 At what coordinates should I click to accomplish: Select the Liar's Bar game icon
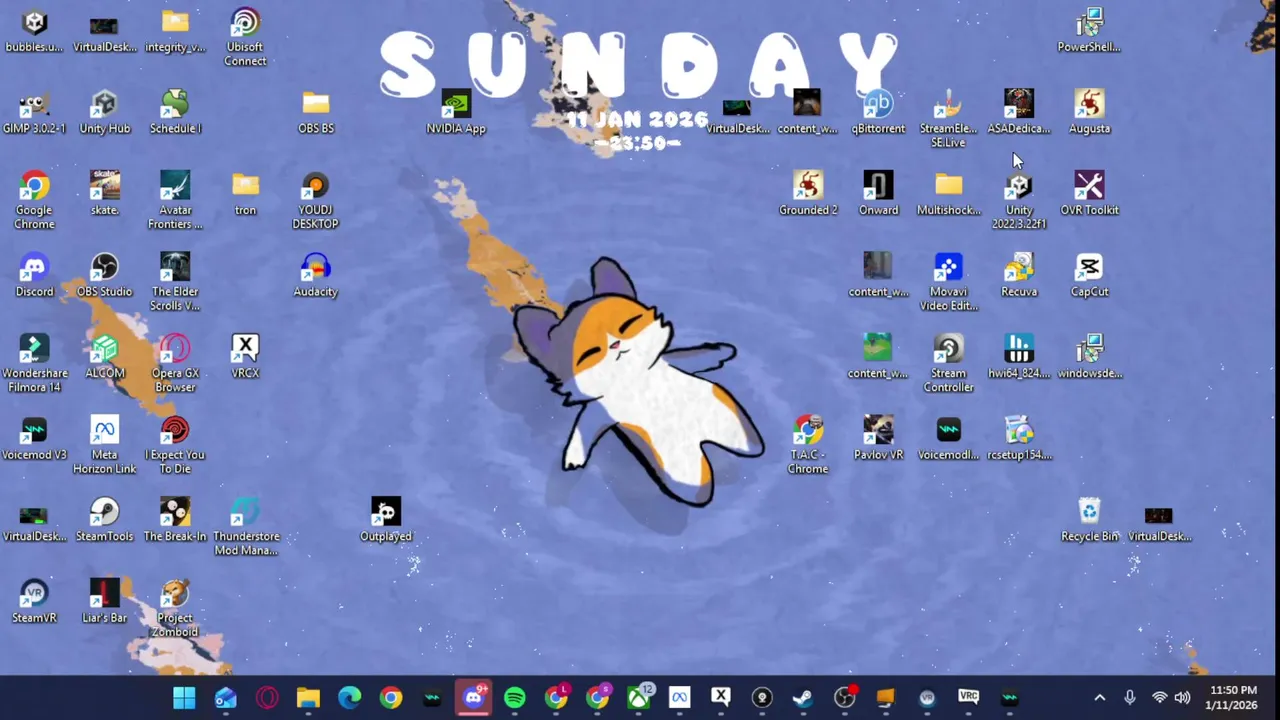click(x=105, y=601)
